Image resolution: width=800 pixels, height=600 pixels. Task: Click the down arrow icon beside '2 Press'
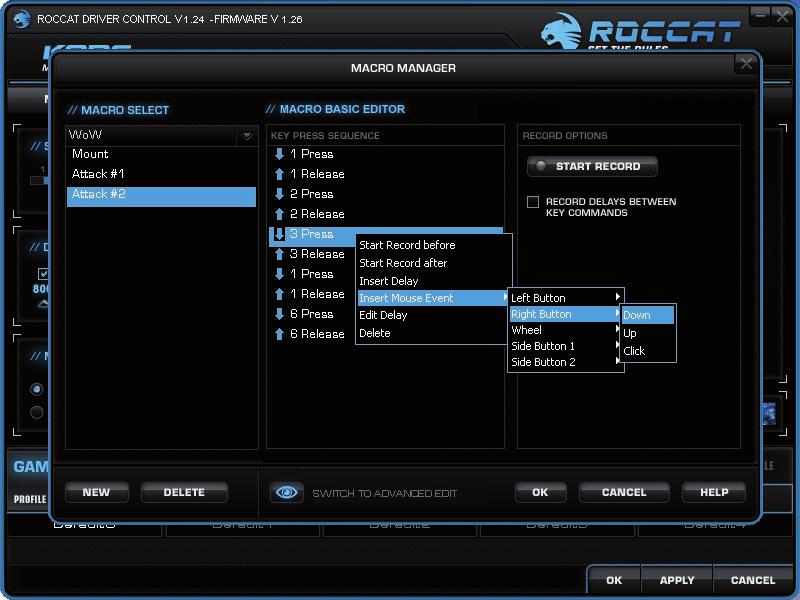point(279,194)
